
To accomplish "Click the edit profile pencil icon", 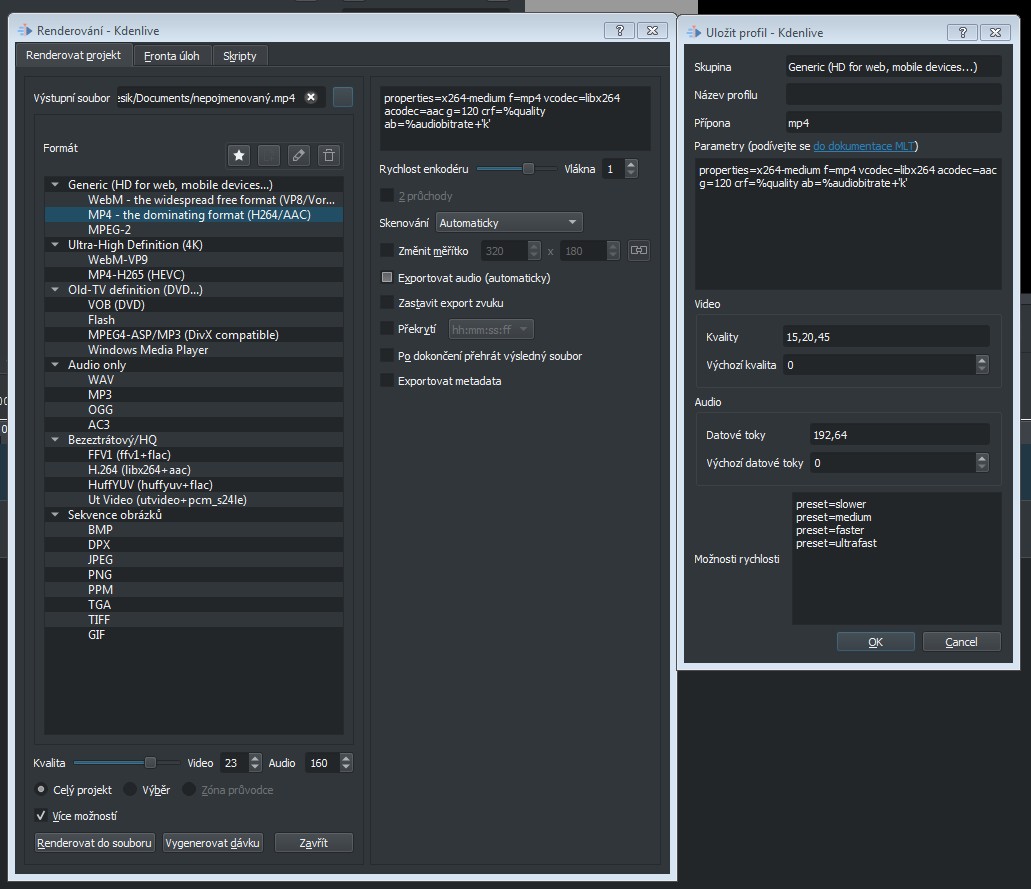I will [298, 155].
